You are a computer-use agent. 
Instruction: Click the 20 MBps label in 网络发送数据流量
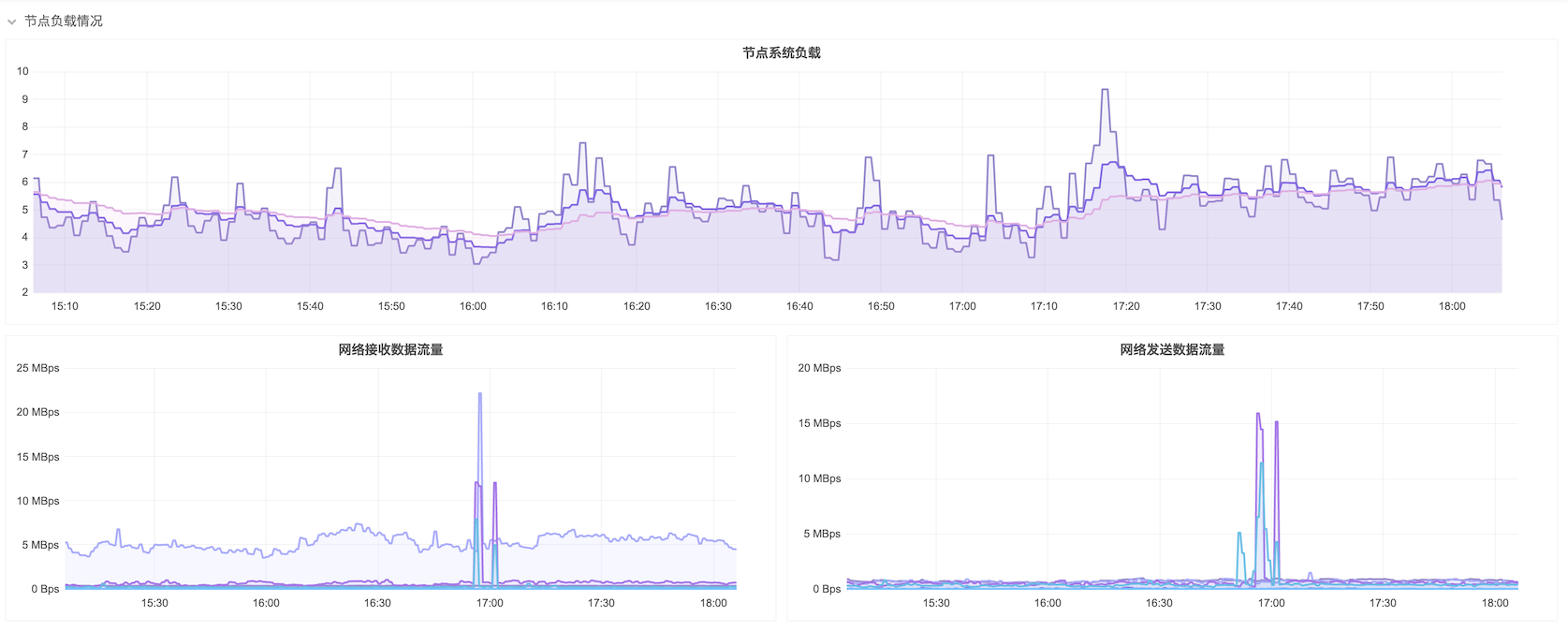pyautogui.click(x=819, y=368)
